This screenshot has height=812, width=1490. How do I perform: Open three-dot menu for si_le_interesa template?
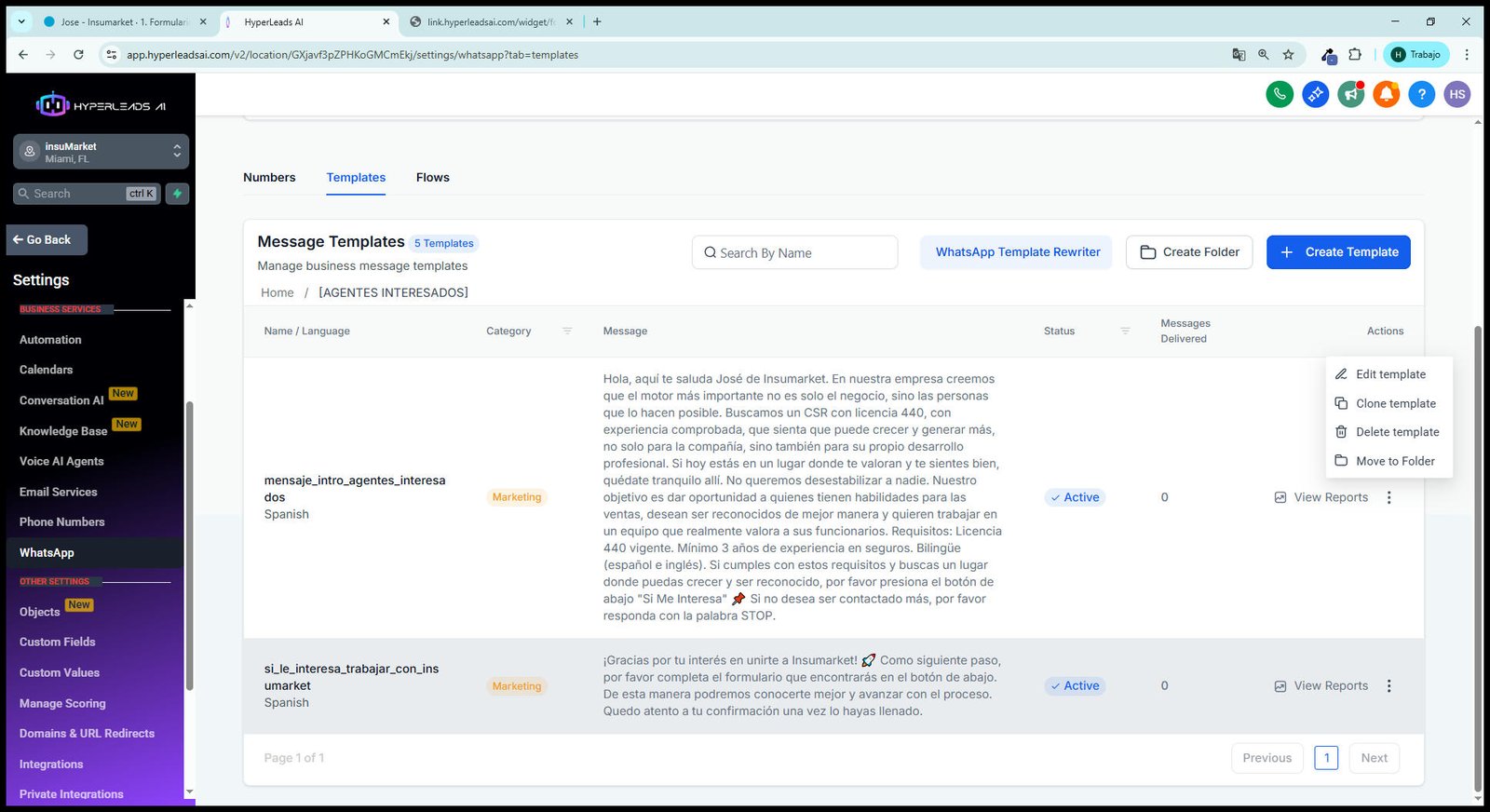click(x=1388, y=686)
